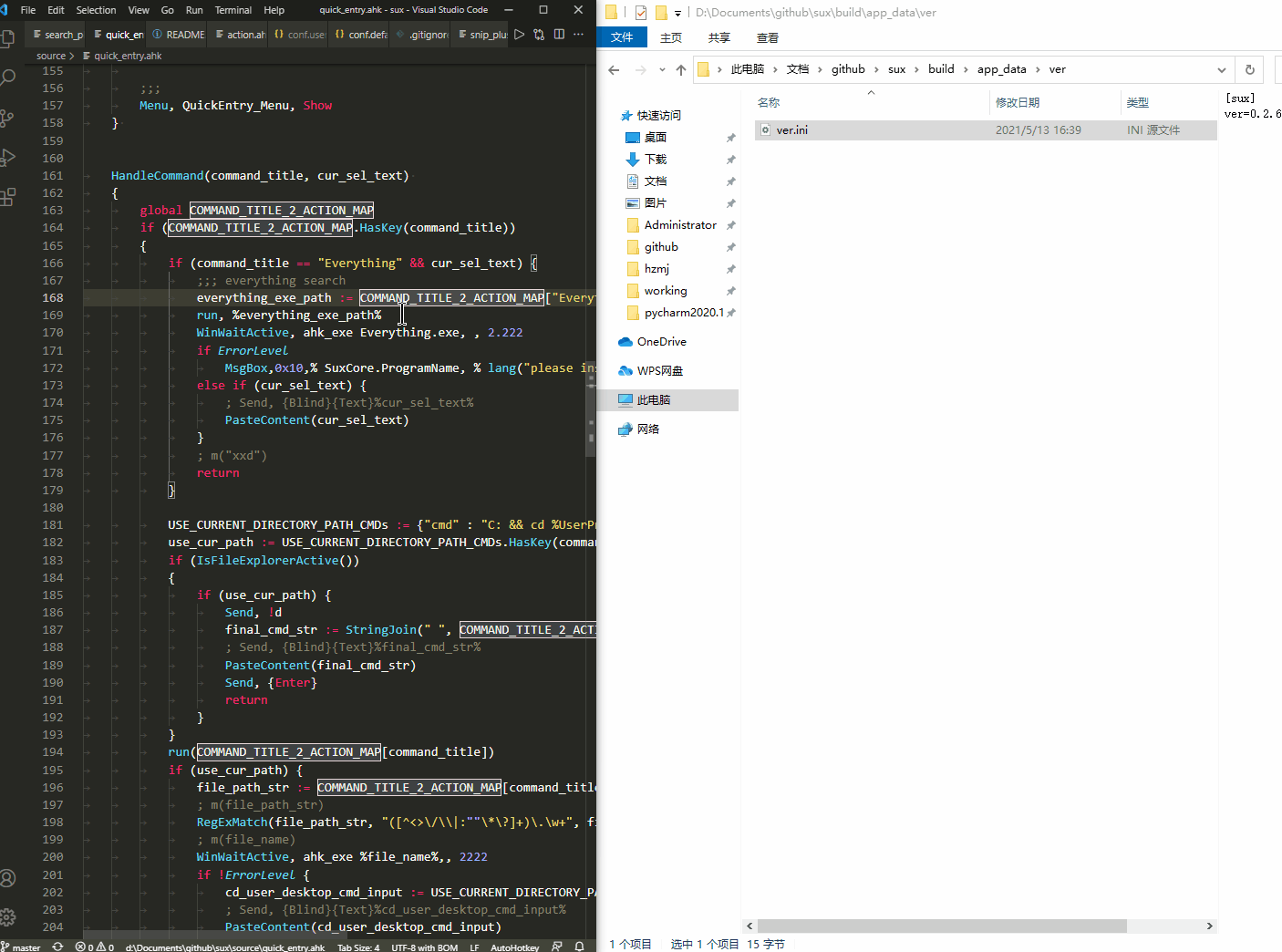Open the errors and warnings count
1282x952 pixels.
95,947
